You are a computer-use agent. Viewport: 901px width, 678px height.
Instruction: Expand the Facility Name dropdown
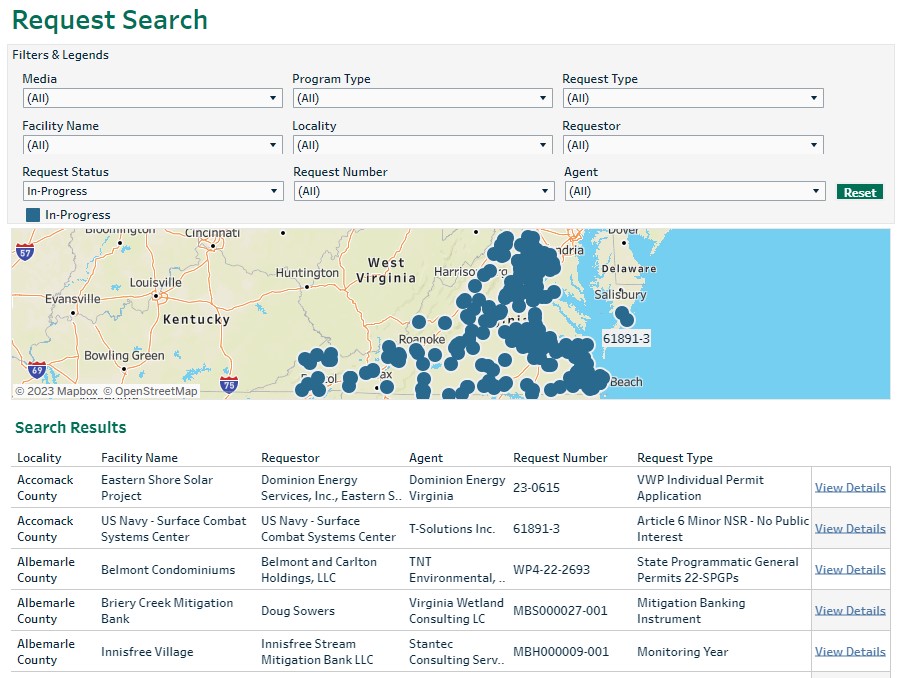[152, 145]
